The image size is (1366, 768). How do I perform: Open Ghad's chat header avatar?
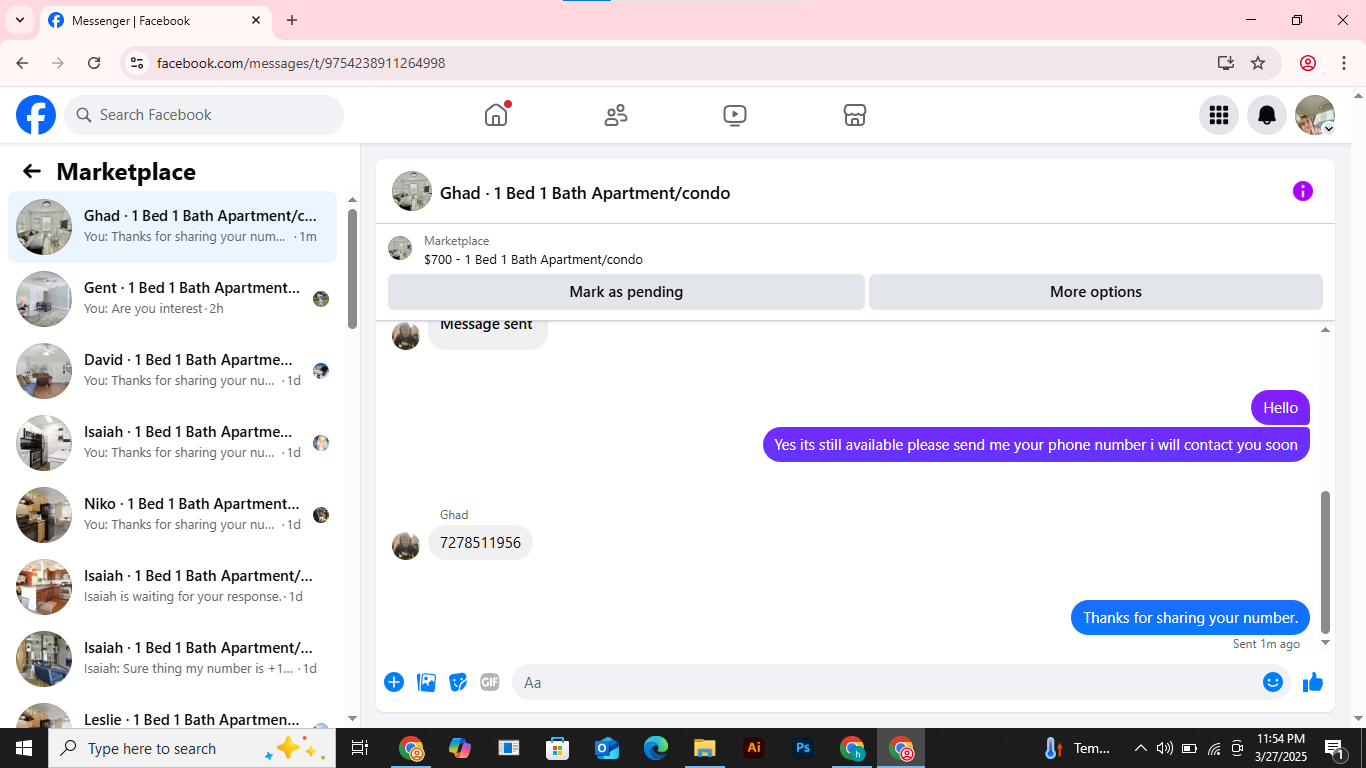[x=412, y=191]
